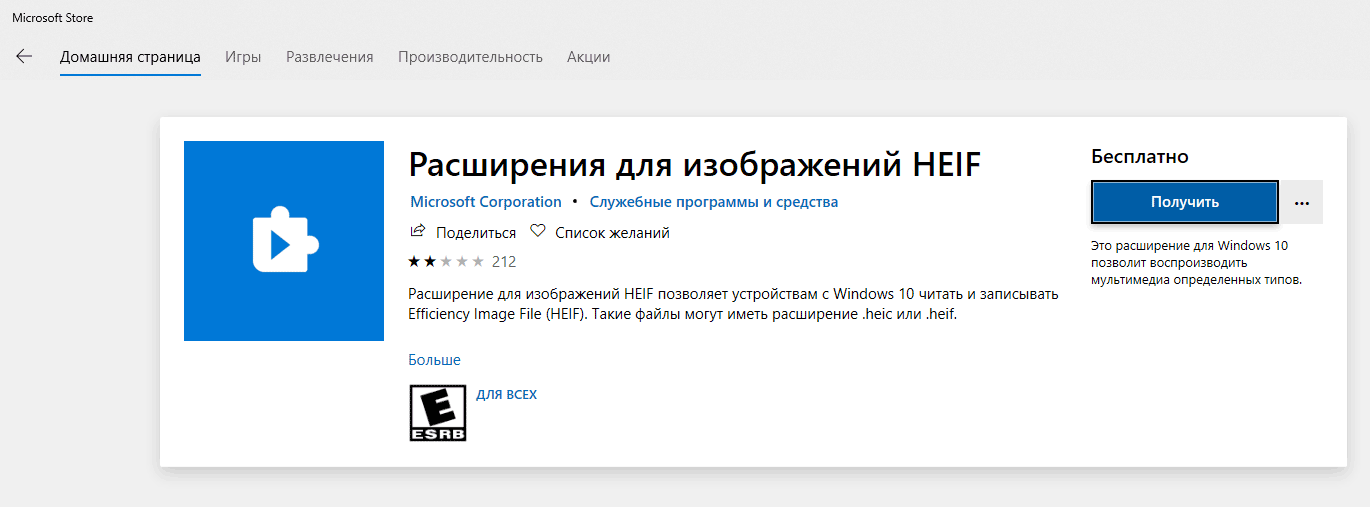This screenshot has width=1370, height=507.
Task: Click the 212 ratings count
Action: point(504,262)
